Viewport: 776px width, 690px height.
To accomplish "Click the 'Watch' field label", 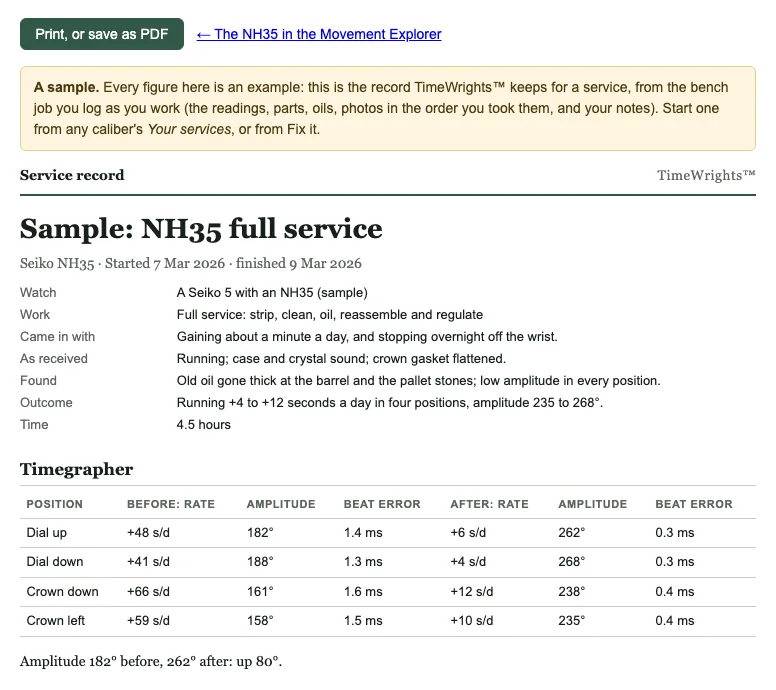I will 38,293.
